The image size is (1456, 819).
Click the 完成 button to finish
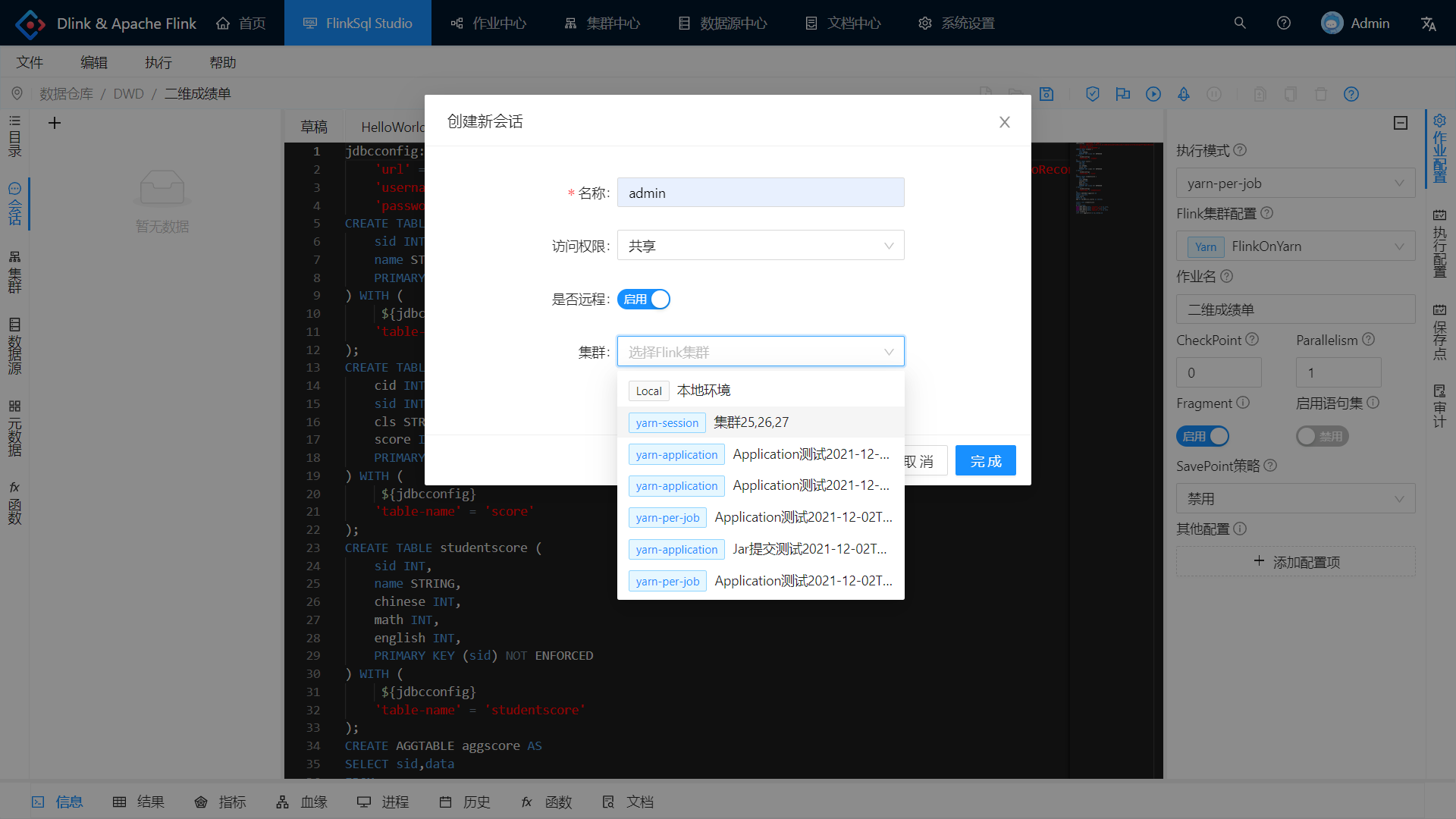985,460
